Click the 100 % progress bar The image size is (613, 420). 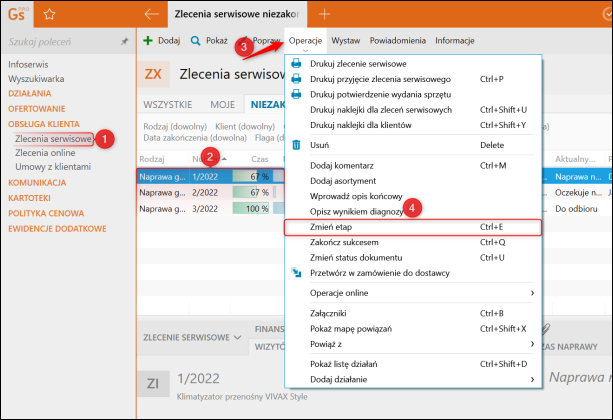[251, 209]
